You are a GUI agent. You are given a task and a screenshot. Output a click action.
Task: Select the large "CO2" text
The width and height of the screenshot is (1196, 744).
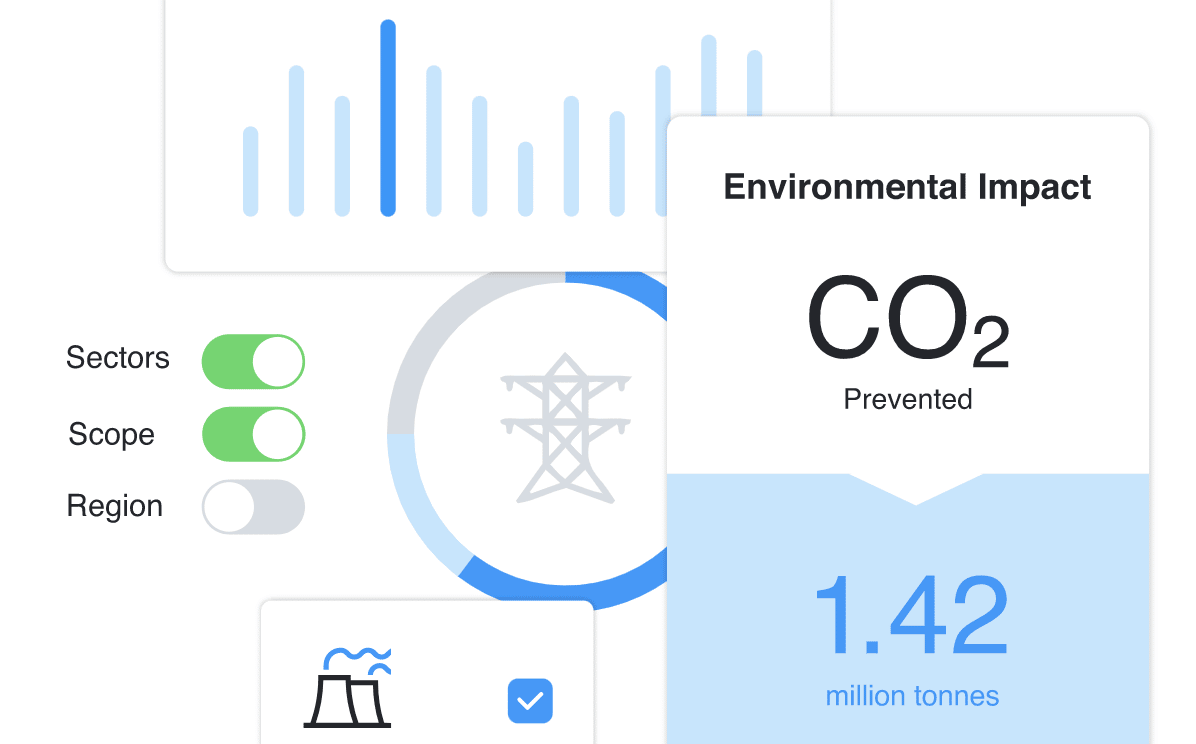[x=908, y=319]
